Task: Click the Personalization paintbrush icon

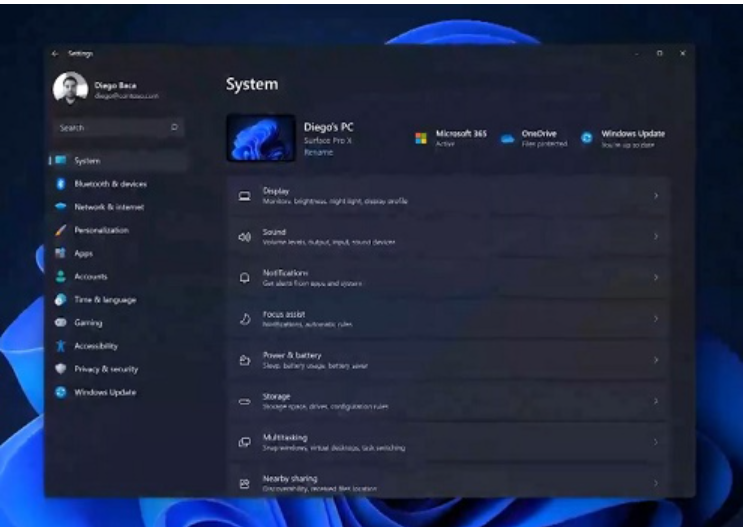Action: point(61,230)
